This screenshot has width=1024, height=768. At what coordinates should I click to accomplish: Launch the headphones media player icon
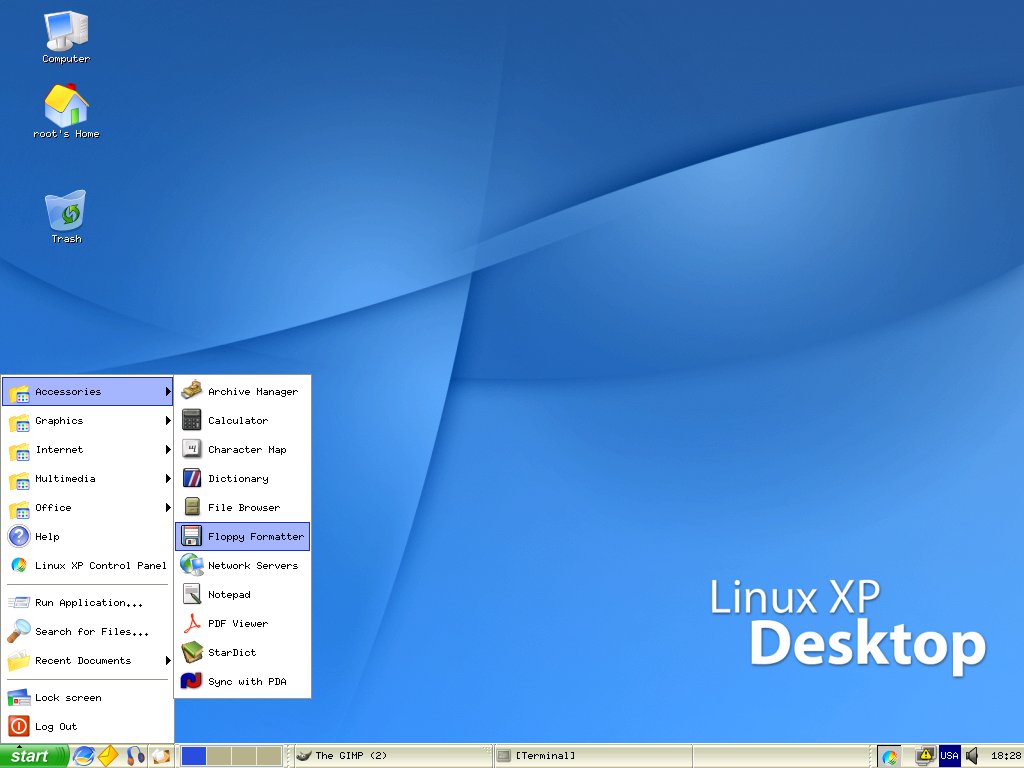point(135,756)
